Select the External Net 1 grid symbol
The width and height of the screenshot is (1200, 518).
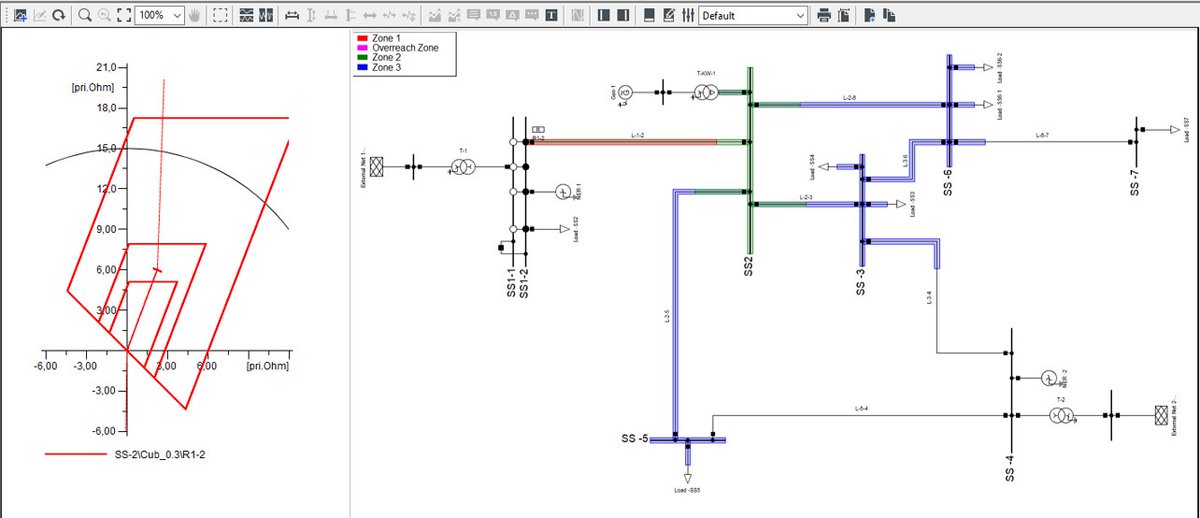pyautogui.click(x=377, y=167)
